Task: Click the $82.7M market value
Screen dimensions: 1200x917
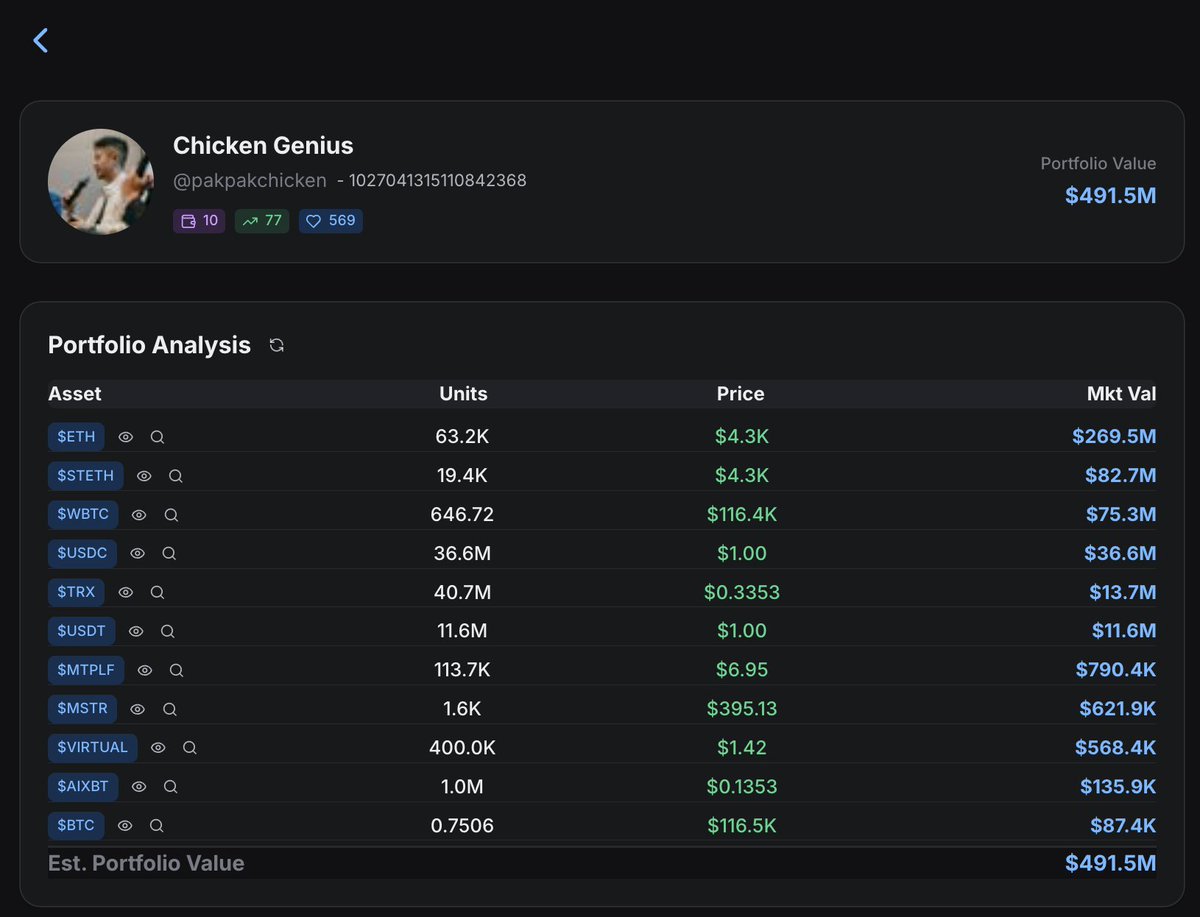Action: 1121,476
